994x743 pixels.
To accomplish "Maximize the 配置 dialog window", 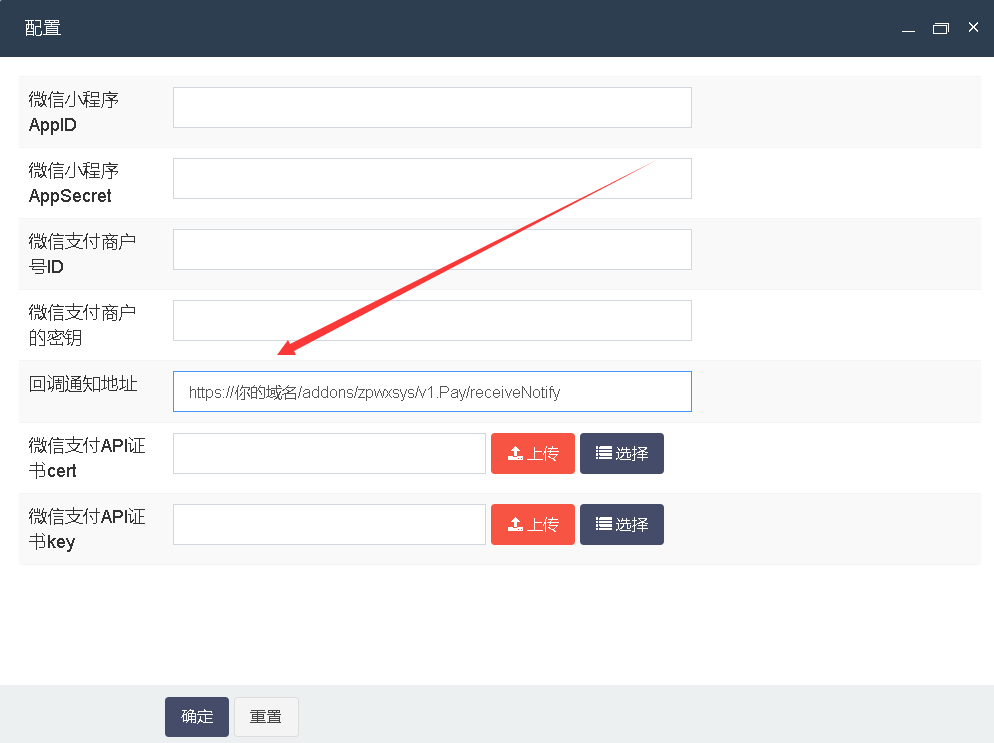I will tap(941, 29).
